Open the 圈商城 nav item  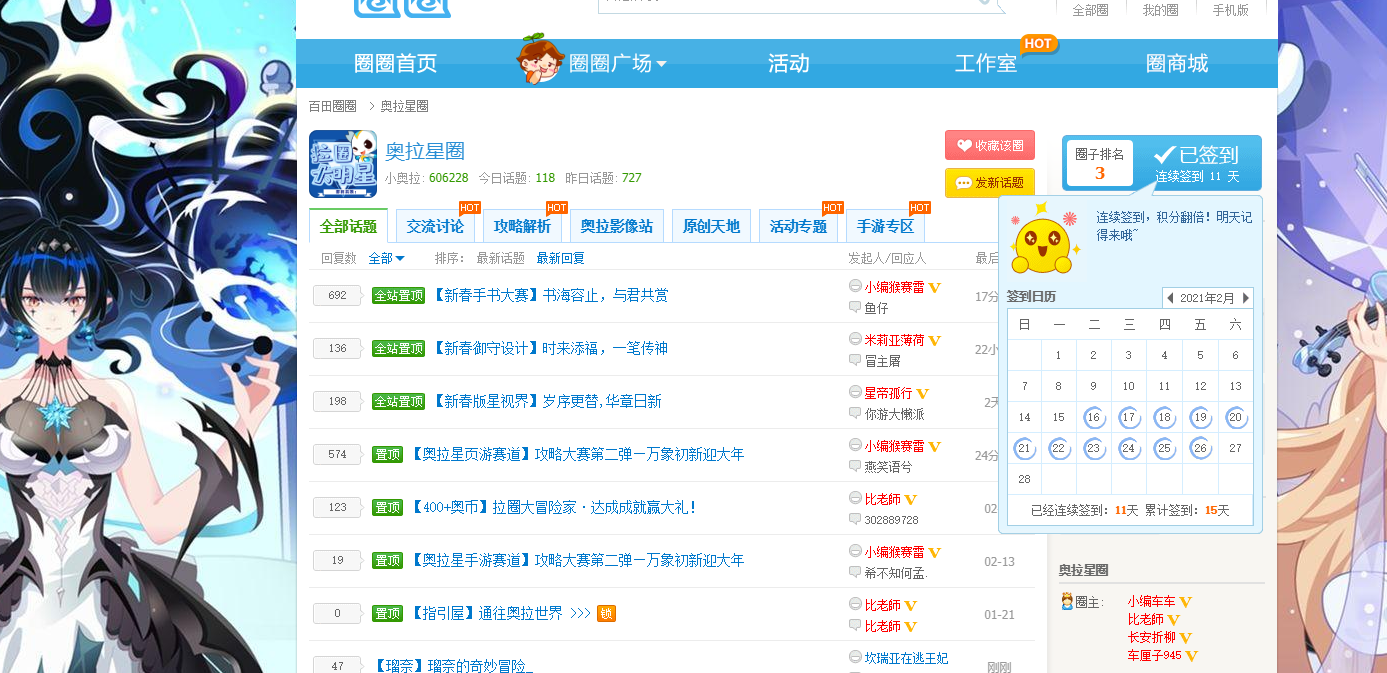(x=1177, y=64)
